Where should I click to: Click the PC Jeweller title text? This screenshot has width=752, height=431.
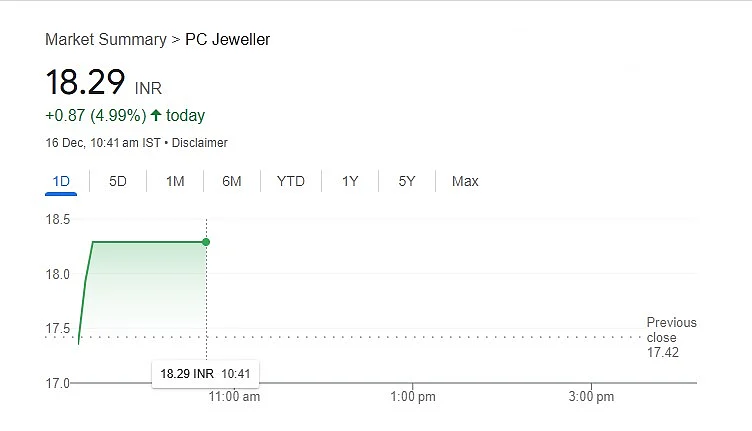pyautogui.click(x=227, y=39)
